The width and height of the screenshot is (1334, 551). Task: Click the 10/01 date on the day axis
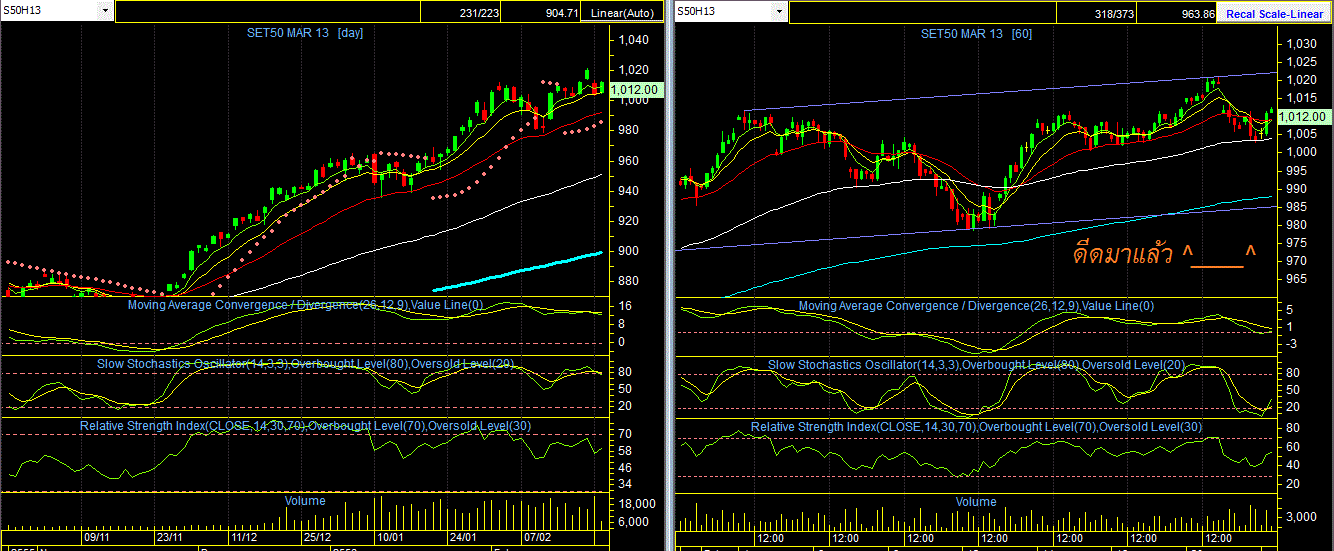(391, 537)
